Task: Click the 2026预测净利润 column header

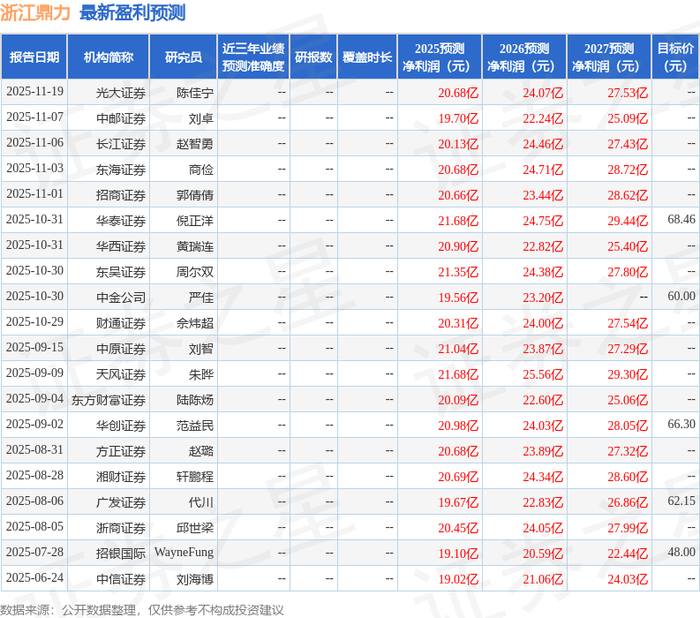Action: pyautogui.click(x=524, y=57)
